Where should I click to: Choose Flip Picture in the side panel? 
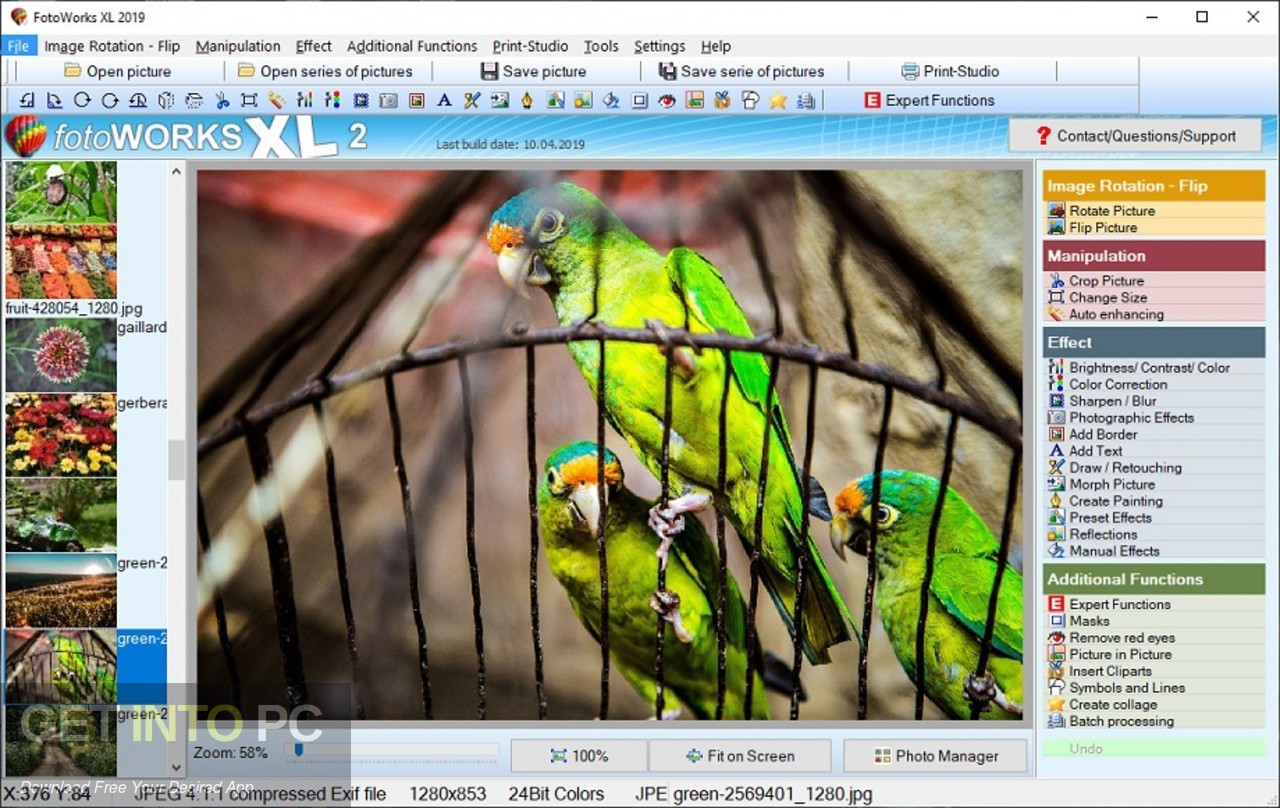1102,227
